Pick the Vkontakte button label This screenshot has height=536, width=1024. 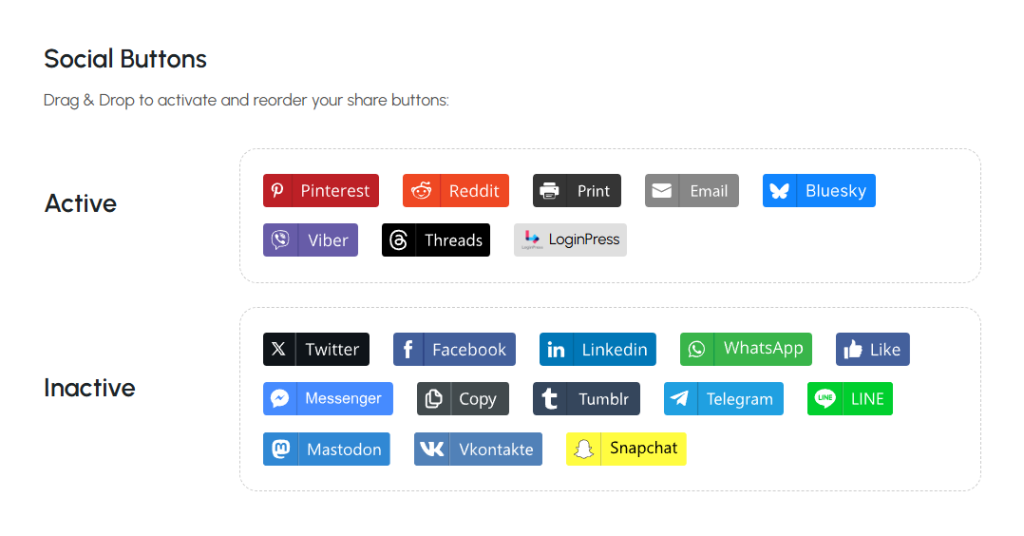[496, 449]
